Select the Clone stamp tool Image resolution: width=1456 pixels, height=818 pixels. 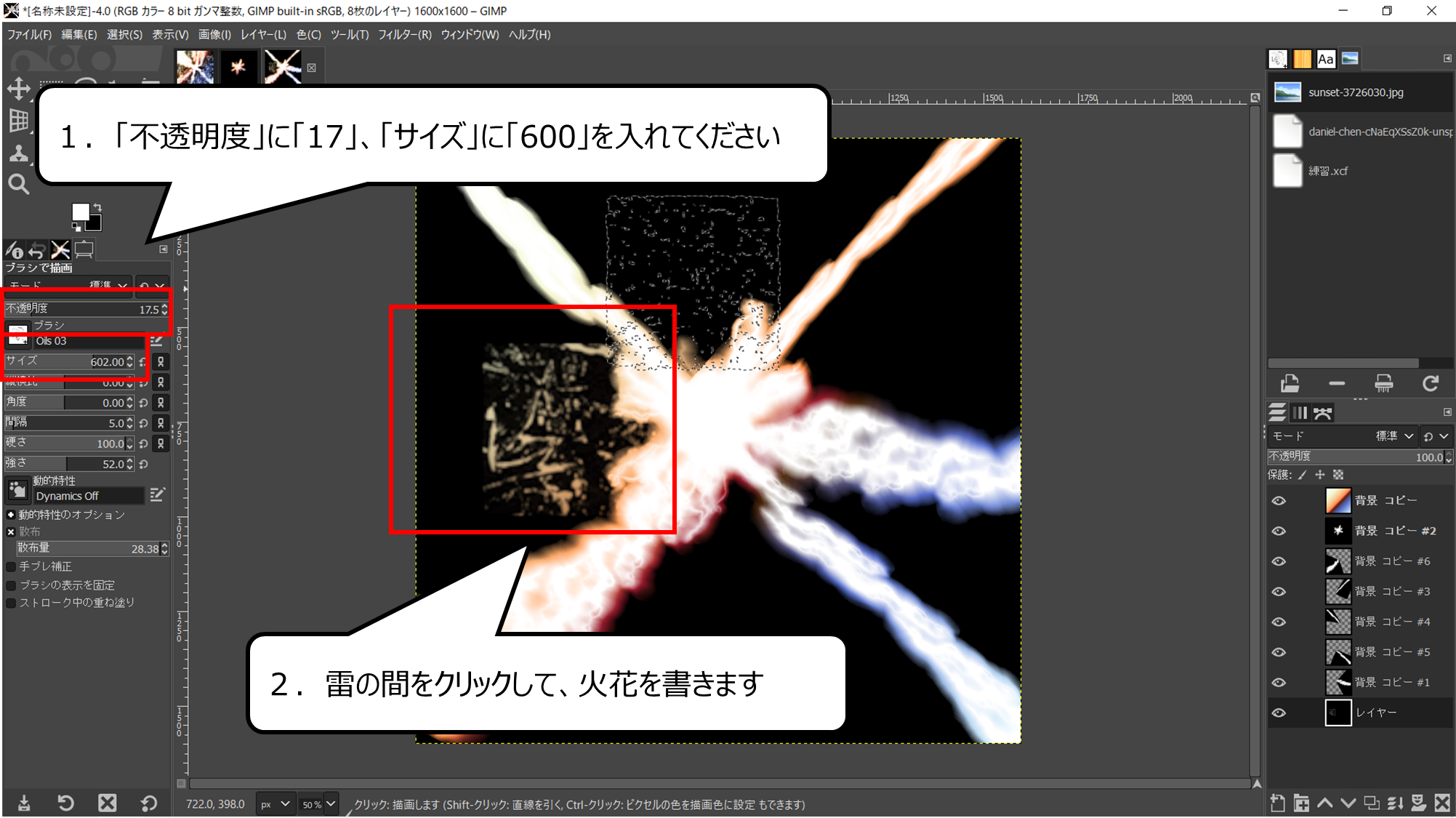coord(18,153)
